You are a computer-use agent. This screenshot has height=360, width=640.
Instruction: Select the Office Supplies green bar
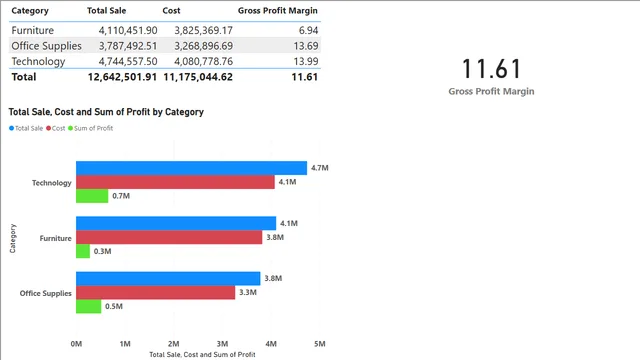click(89, 307)
